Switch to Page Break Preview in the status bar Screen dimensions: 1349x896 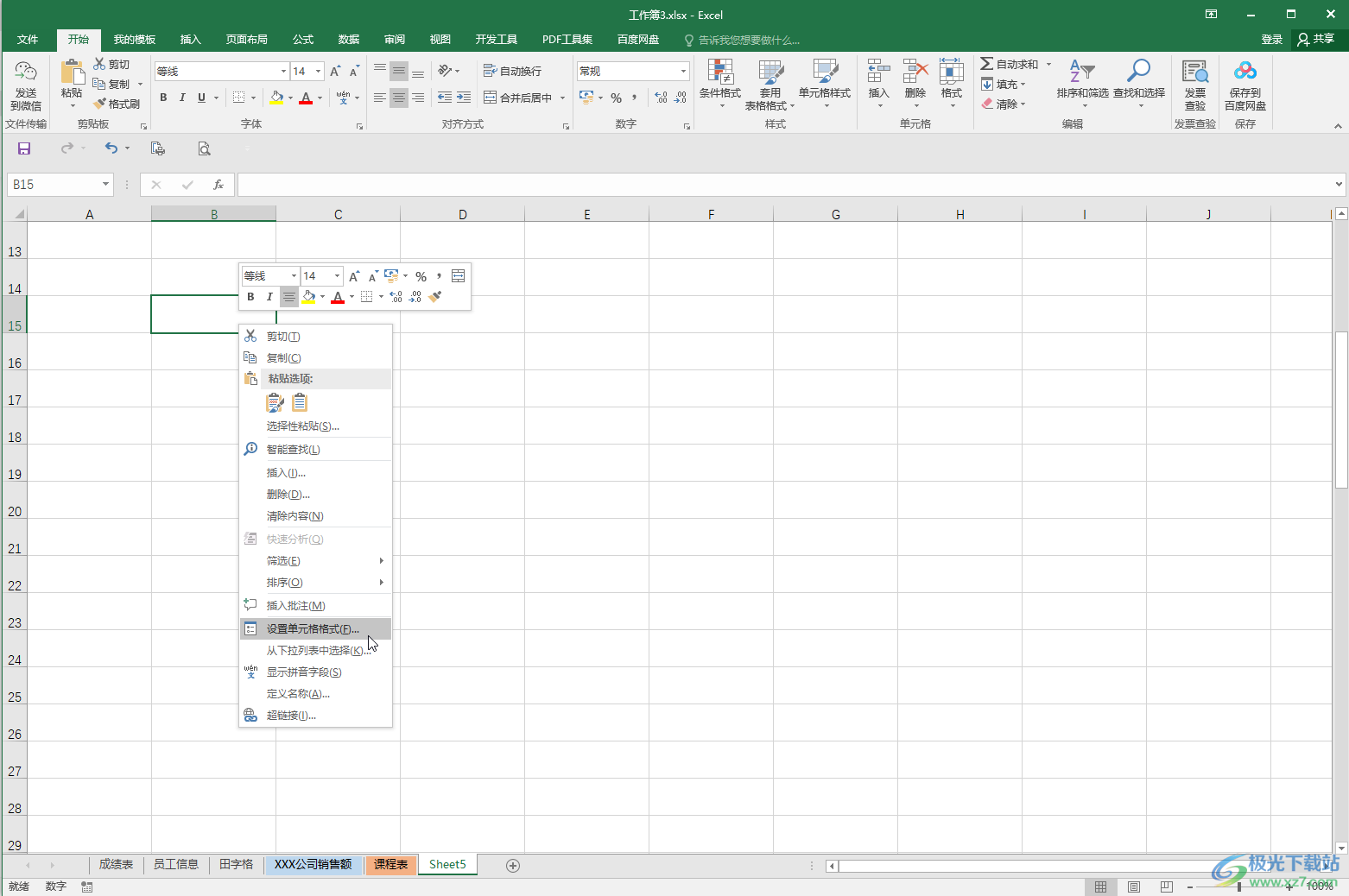[1167, 887]
